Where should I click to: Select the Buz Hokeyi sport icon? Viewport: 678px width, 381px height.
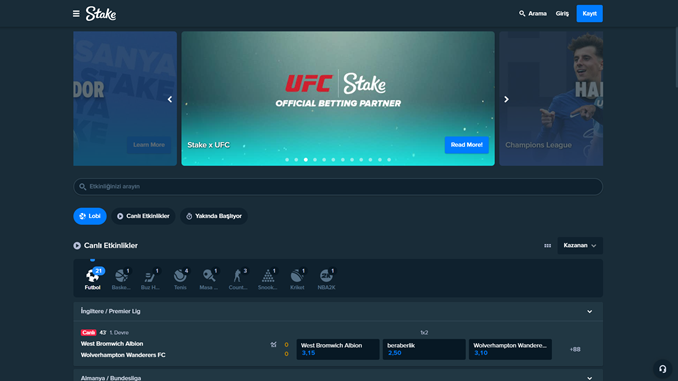tap(150, 279)
